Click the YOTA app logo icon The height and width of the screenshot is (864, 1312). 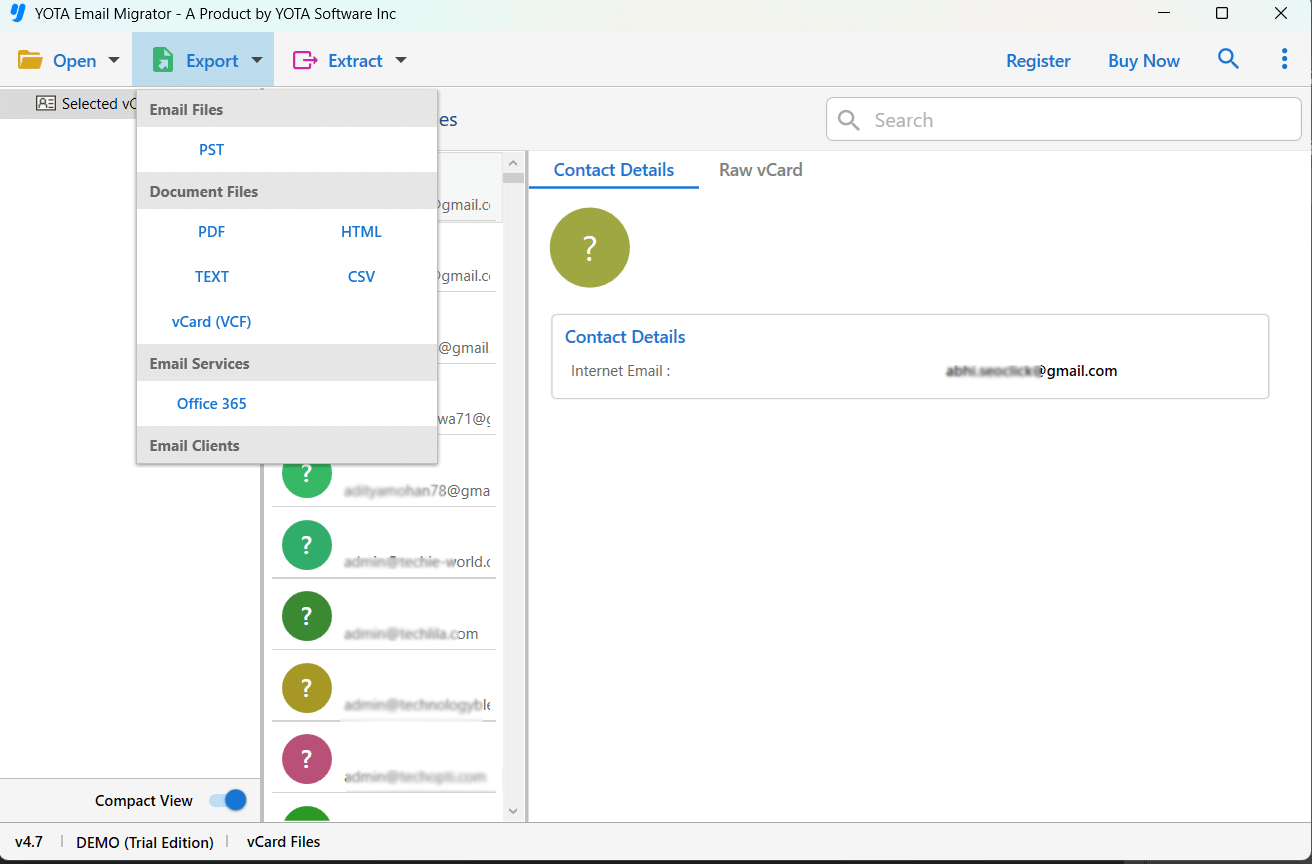pos(17,13)
